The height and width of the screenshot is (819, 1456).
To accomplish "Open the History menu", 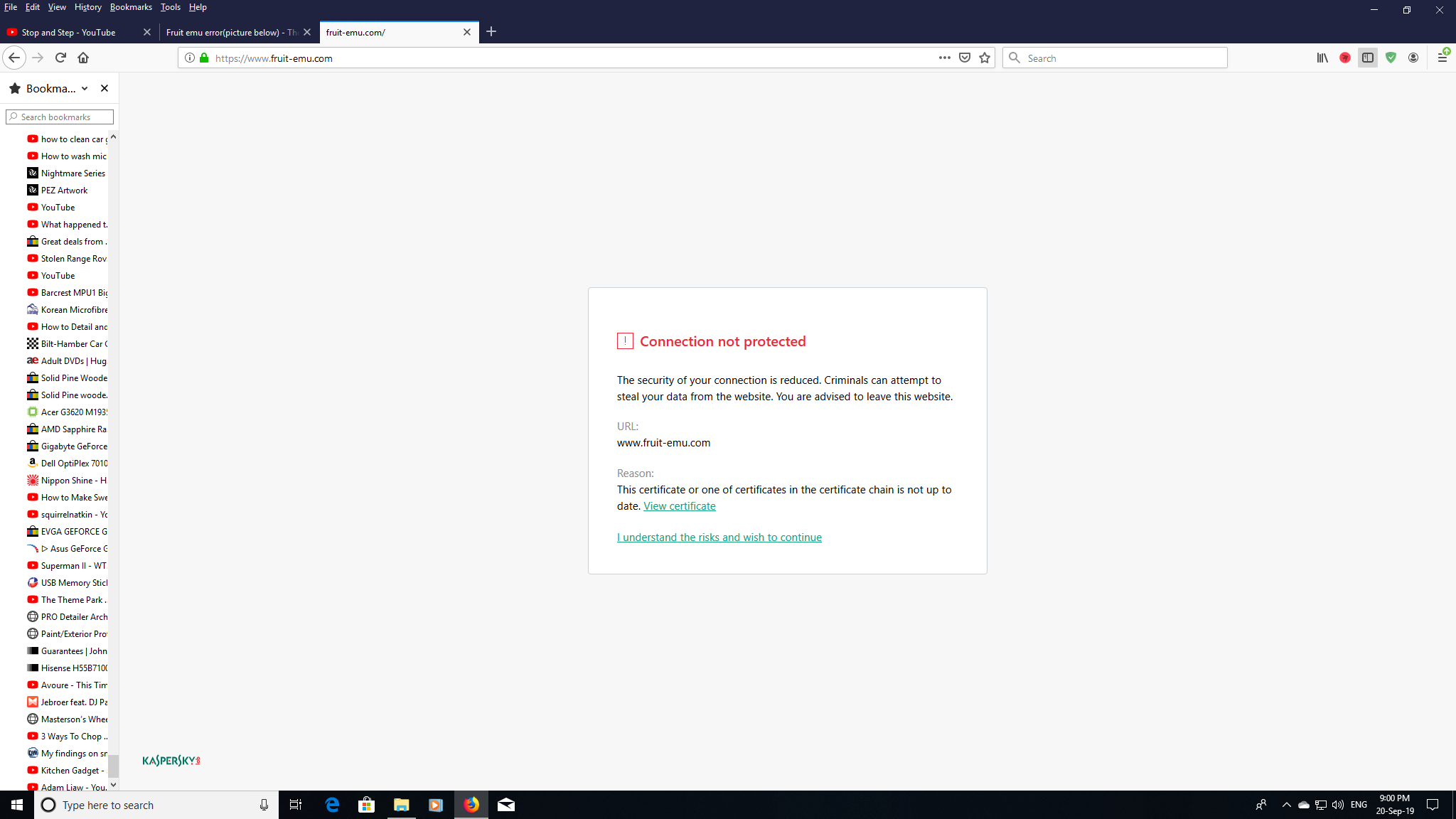I will point(87,7).
